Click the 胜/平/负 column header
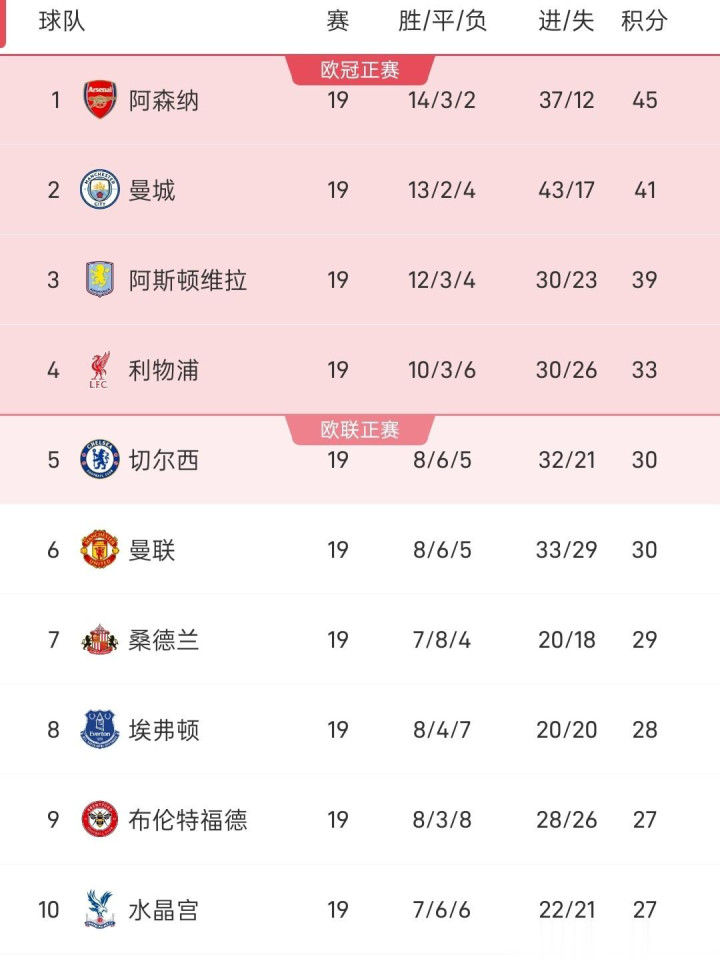 [x=442, y=21]
